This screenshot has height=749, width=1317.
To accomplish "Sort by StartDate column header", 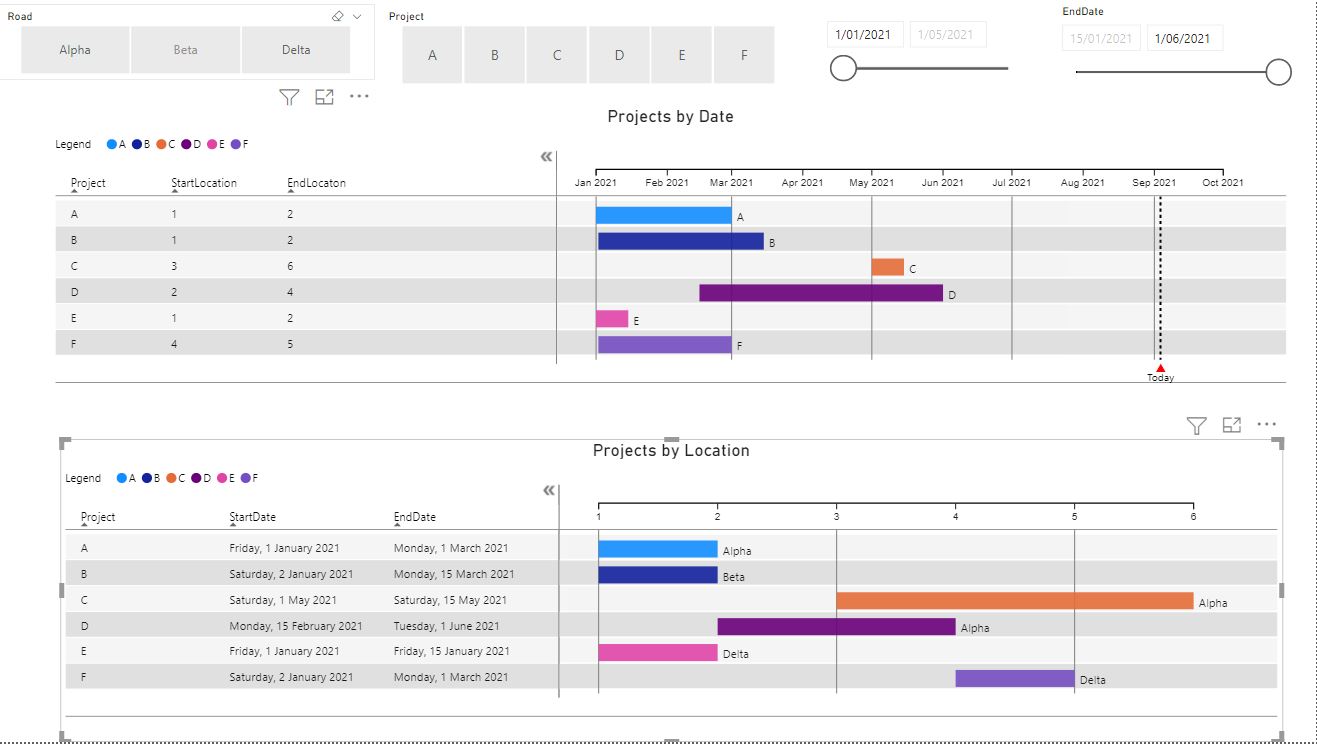I will click(x=252, y=517).
